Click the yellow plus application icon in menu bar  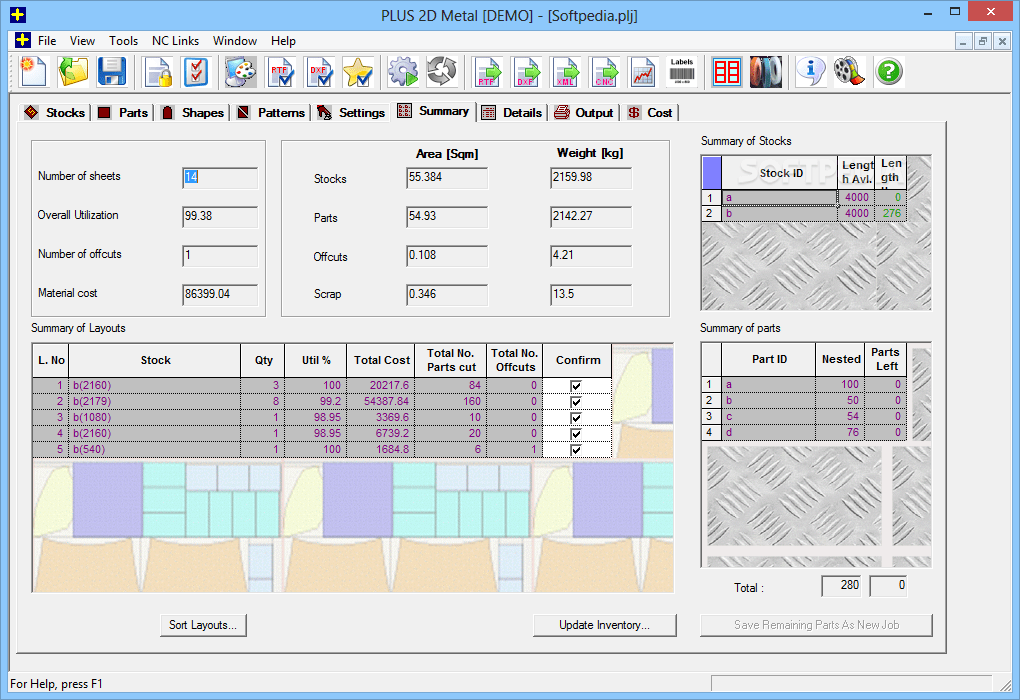23,40
